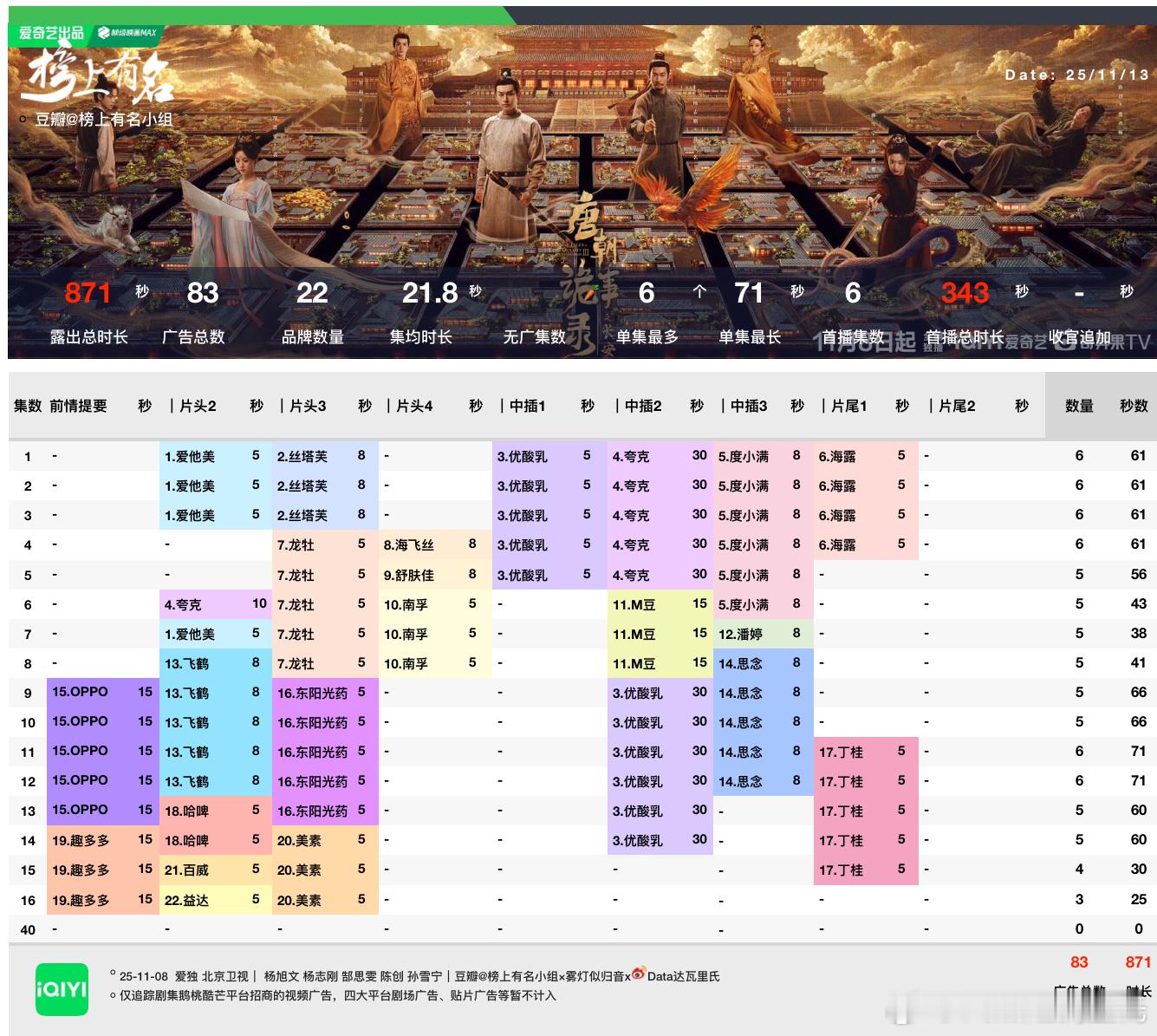Click 18.哈啤 in the episode 13 row
Image resolution: width=1157 pixels, height=1036 pixels.
coord(186,811)
